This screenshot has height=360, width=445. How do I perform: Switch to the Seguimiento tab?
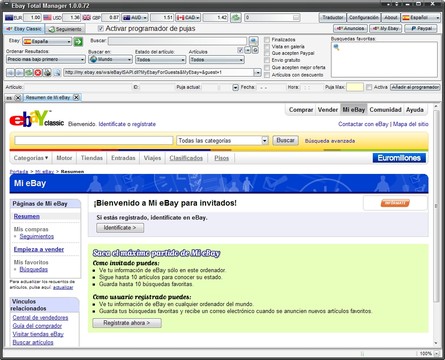(65, 29)
